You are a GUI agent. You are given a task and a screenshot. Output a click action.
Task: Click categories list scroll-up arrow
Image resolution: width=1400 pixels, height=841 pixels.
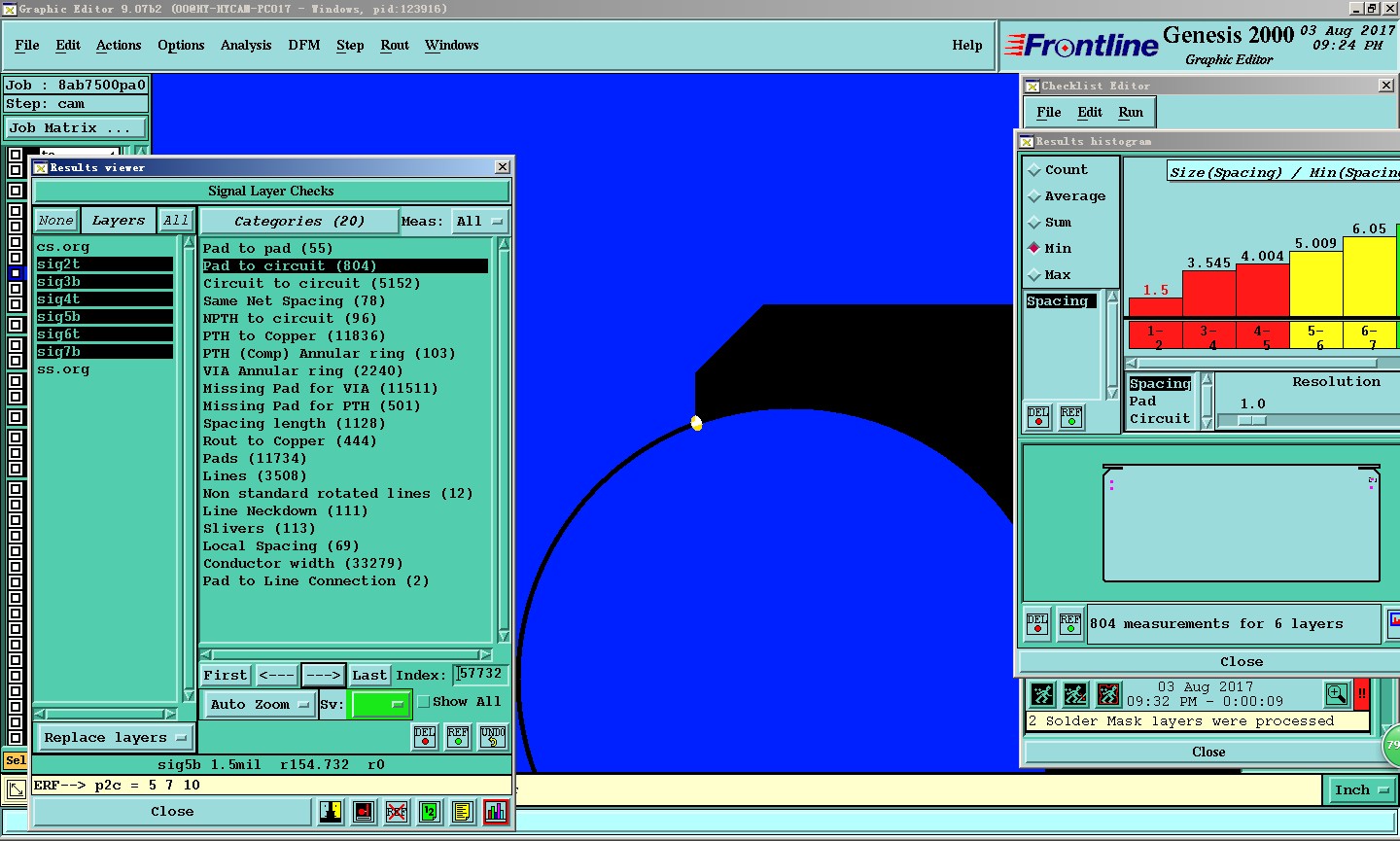click(504, 244)
